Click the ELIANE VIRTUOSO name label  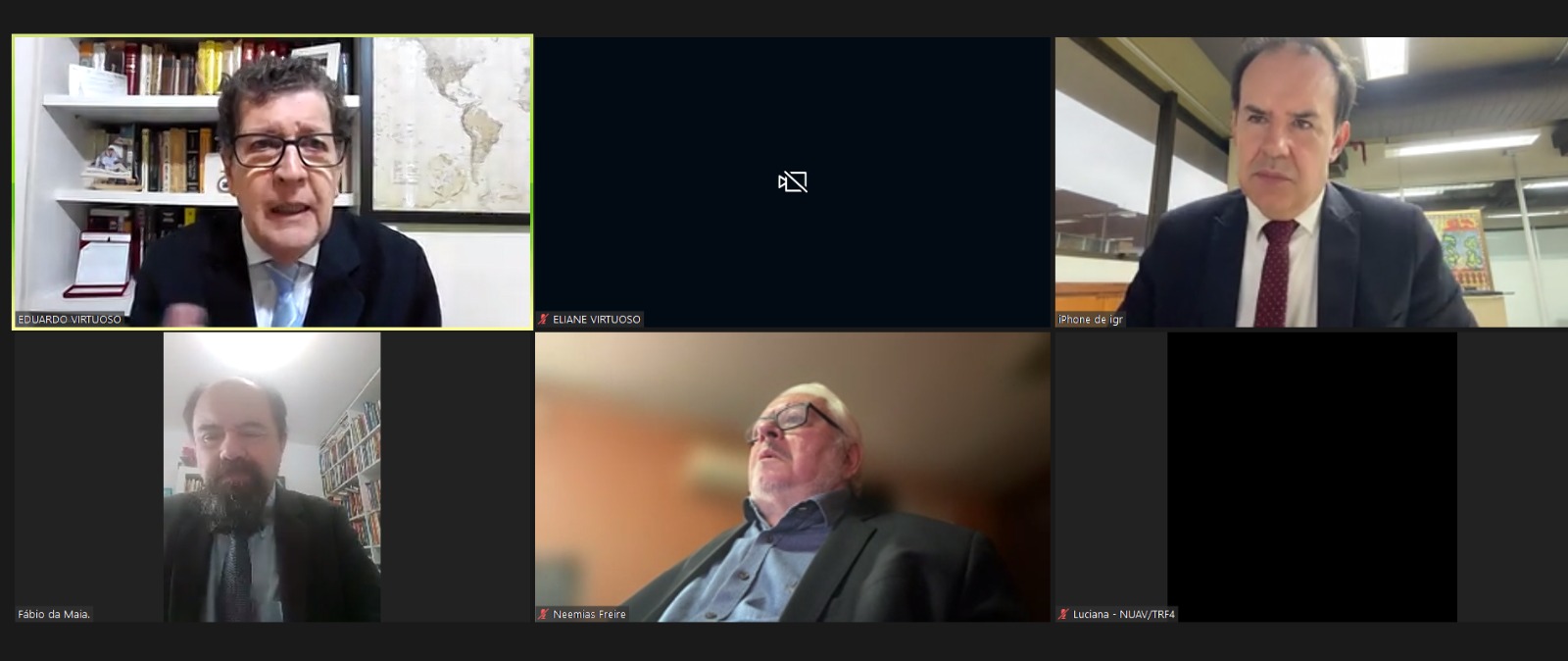[x=596, y=320]
